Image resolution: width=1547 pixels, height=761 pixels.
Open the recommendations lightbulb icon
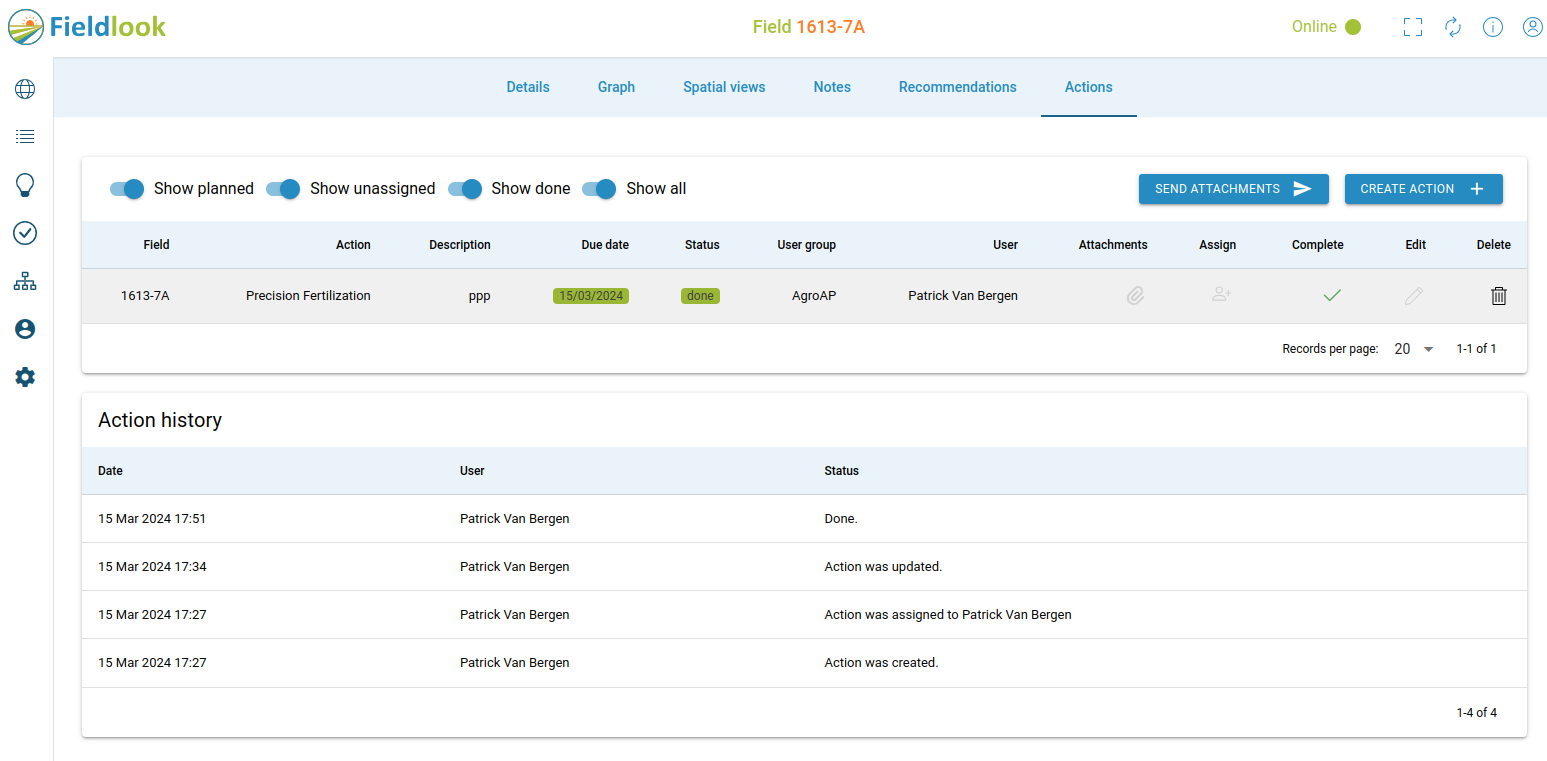pyautogui.click(x=24, y=185)
